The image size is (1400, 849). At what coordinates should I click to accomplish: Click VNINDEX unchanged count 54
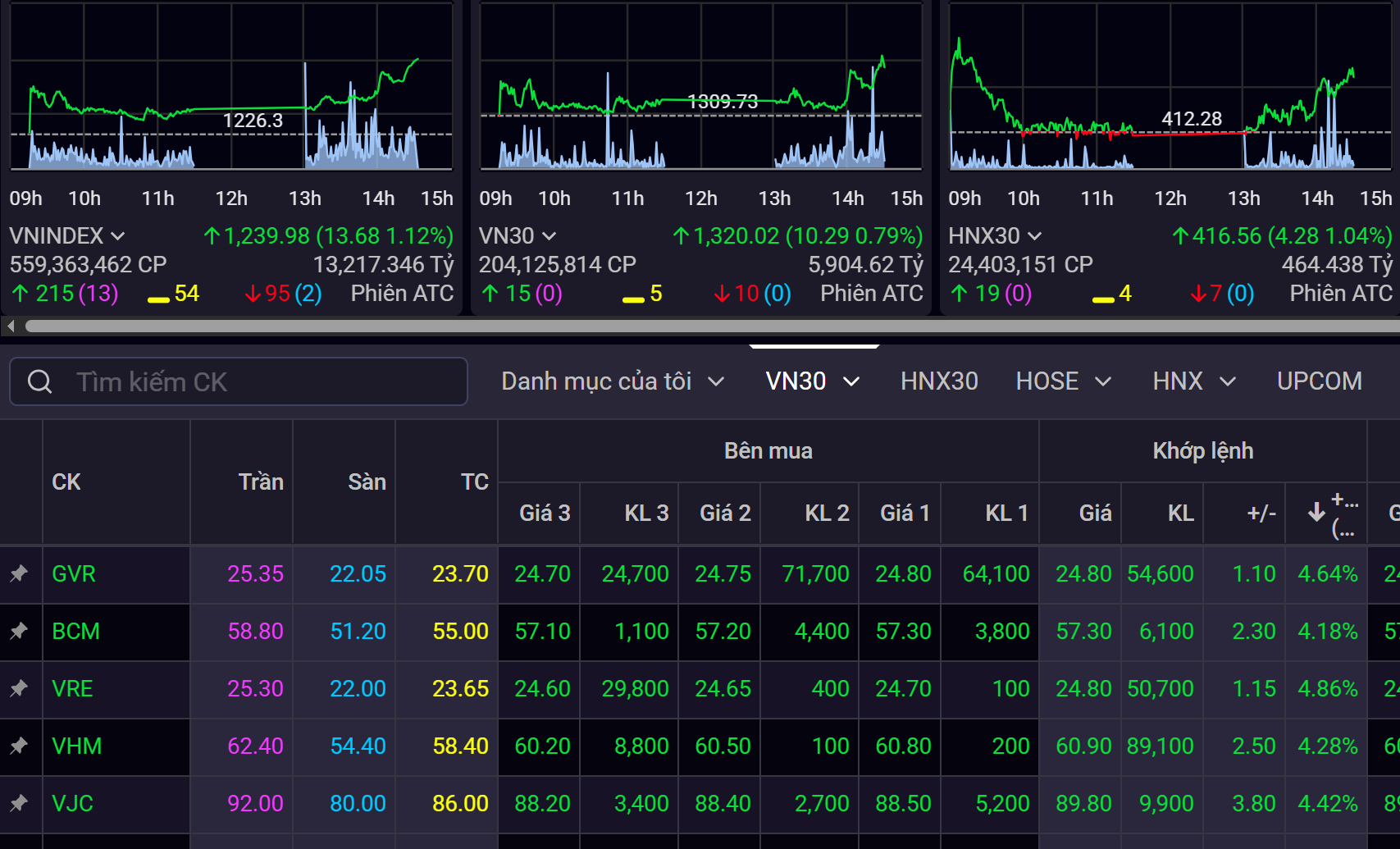coord(174,294)
